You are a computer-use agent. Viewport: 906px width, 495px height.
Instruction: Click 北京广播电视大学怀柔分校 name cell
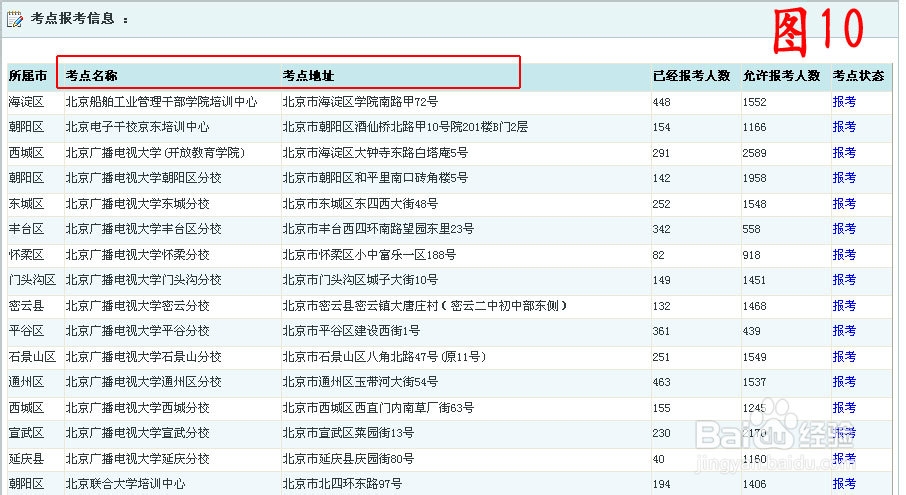pyautogui.click(x=138, y=254)
